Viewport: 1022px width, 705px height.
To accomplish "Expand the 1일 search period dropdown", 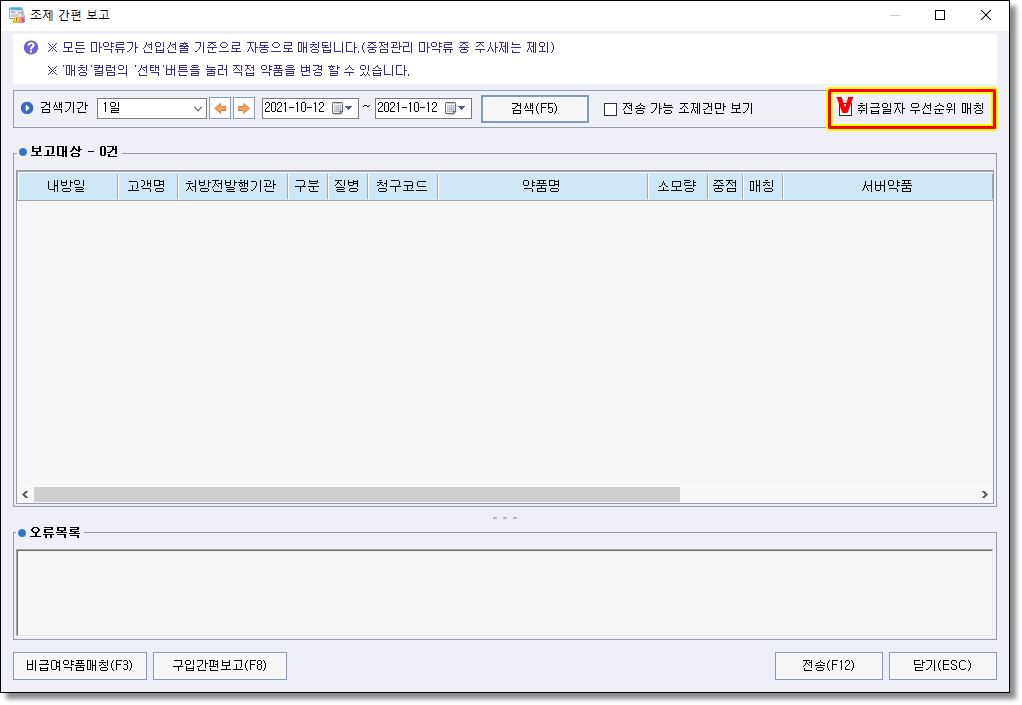I will coord(196,108).
